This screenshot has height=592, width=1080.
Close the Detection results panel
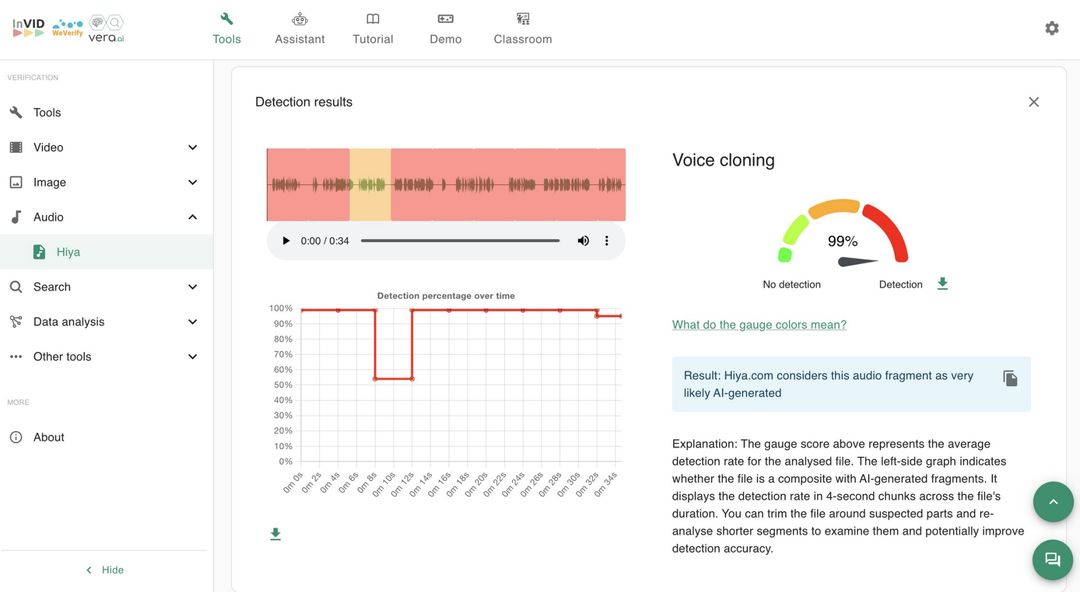(x=1033, y=102)
